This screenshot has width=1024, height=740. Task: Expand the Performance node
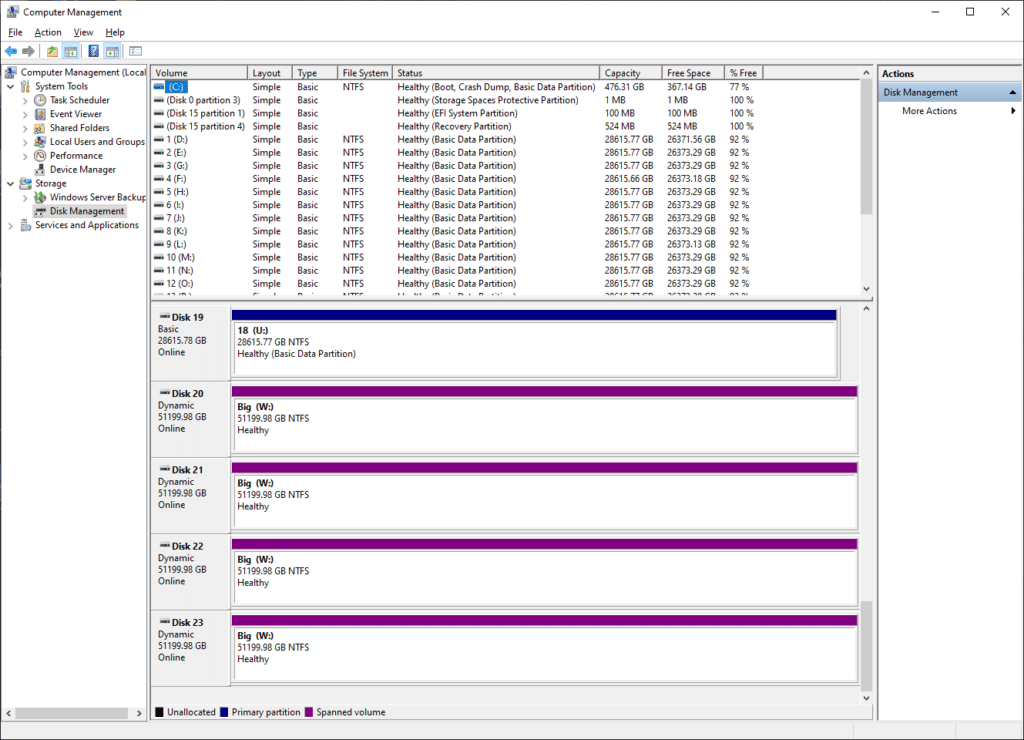(x=25, y=156)
